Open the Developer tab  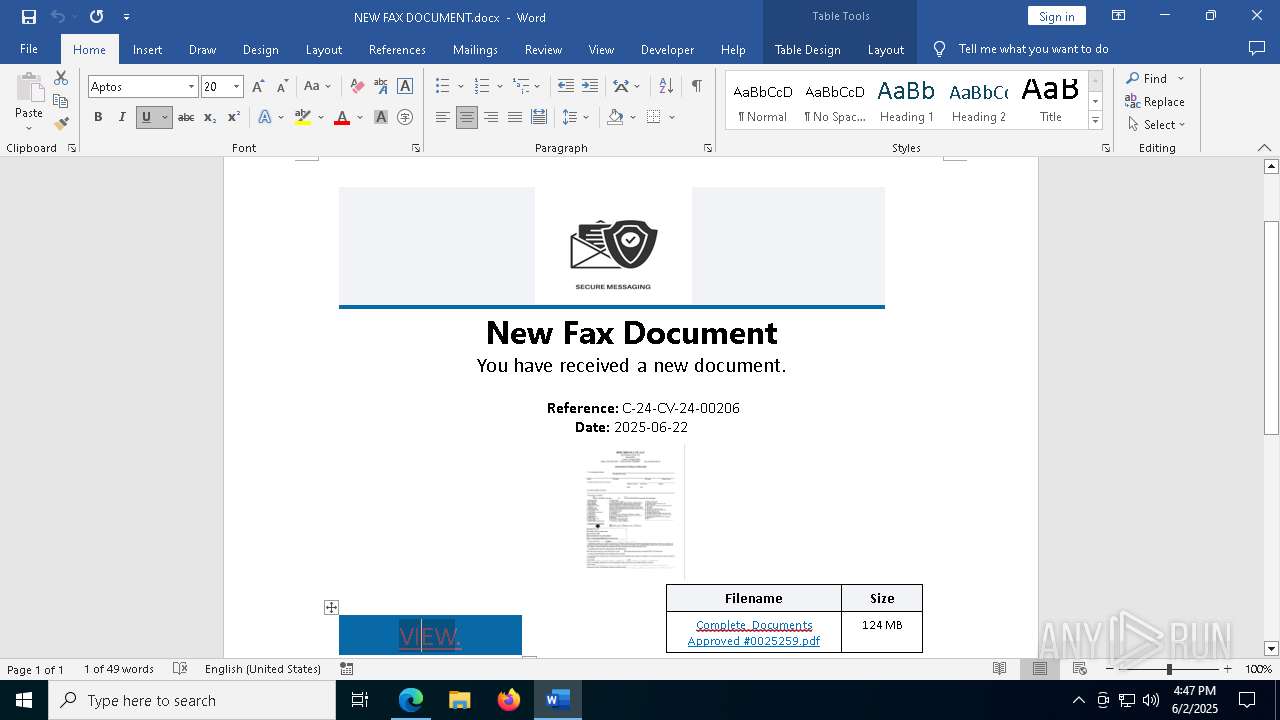pos(667,49)
